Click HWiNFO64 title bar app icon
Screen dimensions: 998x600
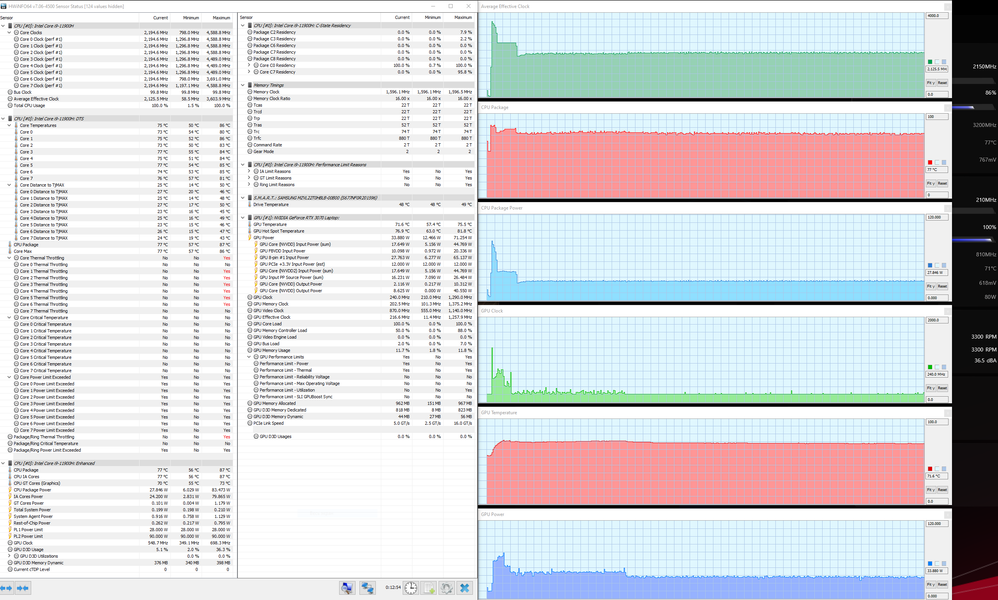[x=4, y=6]
